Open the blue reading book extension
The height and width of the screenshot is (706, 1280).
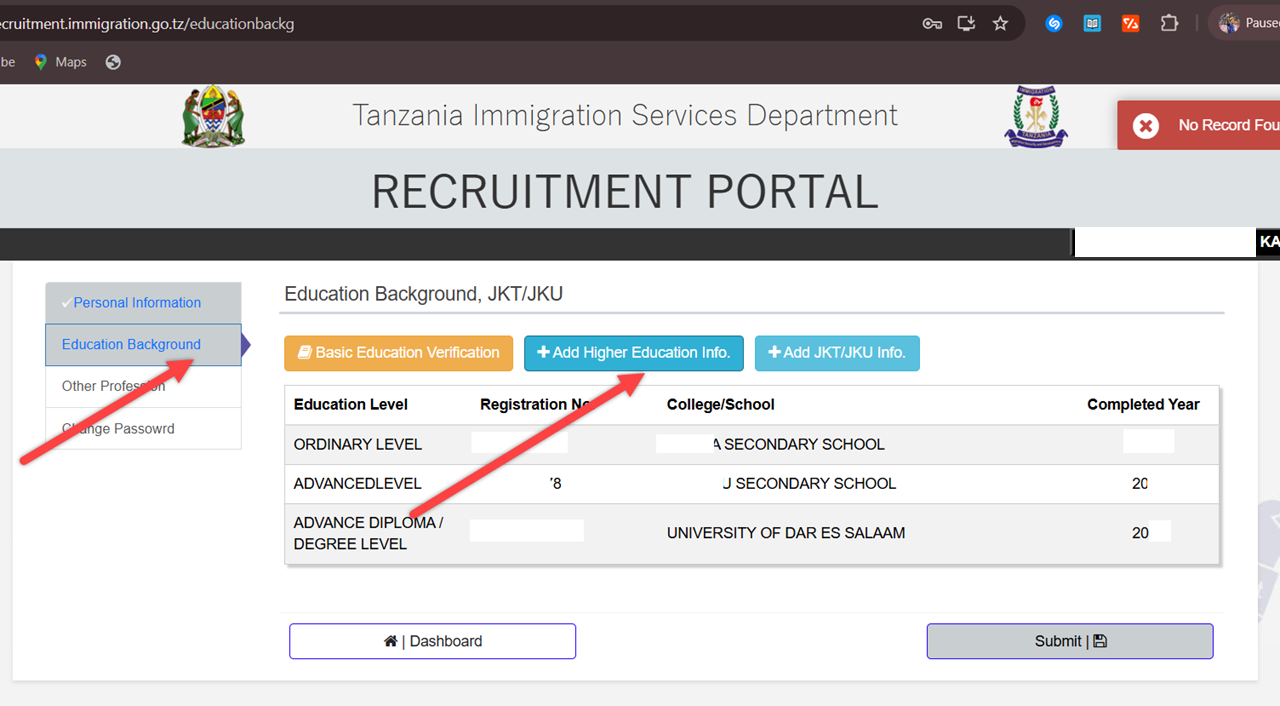tap(1091, 22)
